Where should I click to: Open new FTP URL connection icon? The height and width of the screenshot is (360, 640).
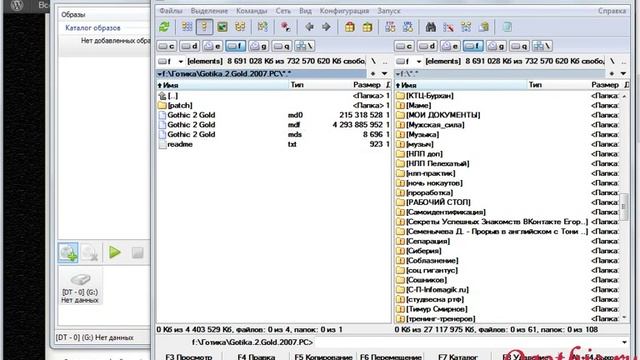pos(408,27)
